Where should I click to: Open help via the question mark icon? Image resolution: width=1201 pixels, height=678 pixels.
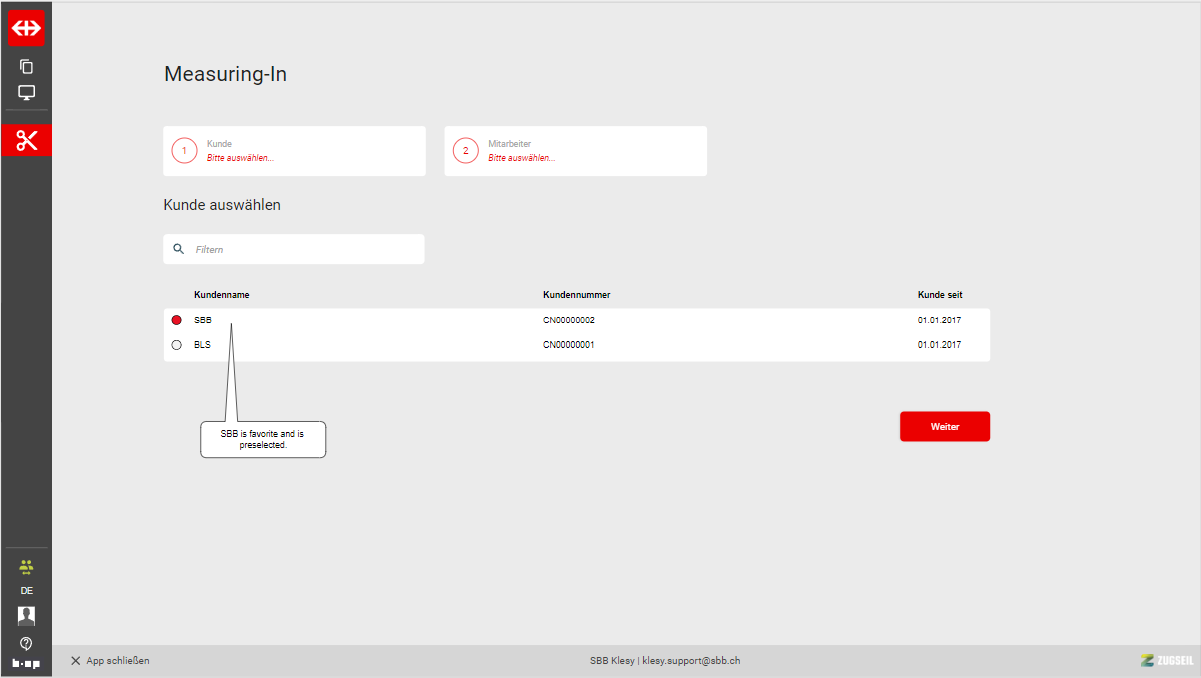click(26, 642)
